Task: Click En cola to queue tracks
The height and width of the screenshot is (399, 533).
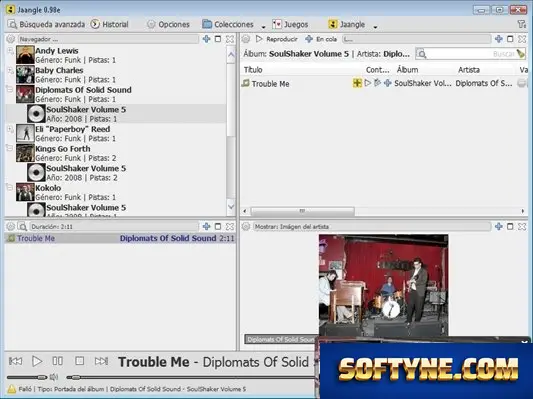Action: tap(321, 39)
